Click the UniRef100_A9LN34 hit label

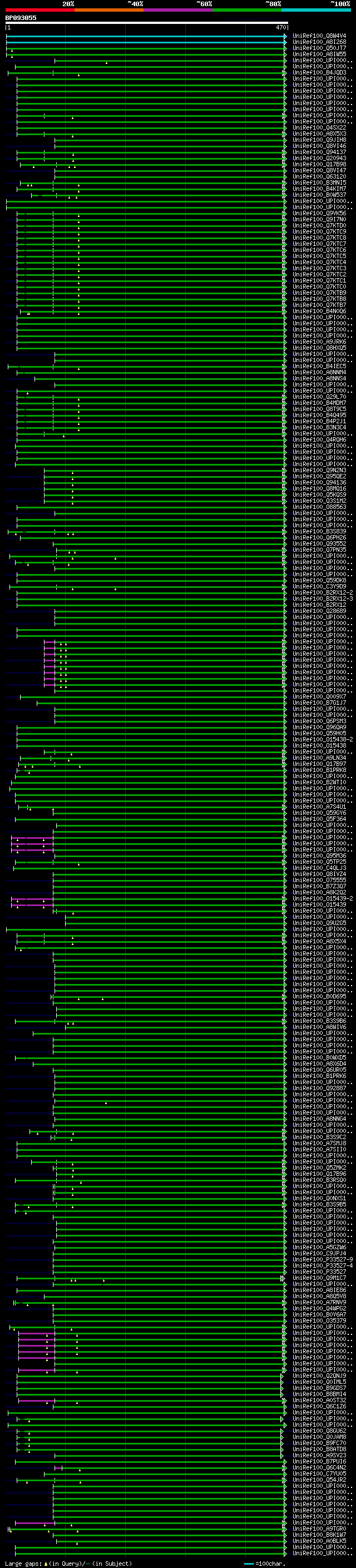[319, 758]
